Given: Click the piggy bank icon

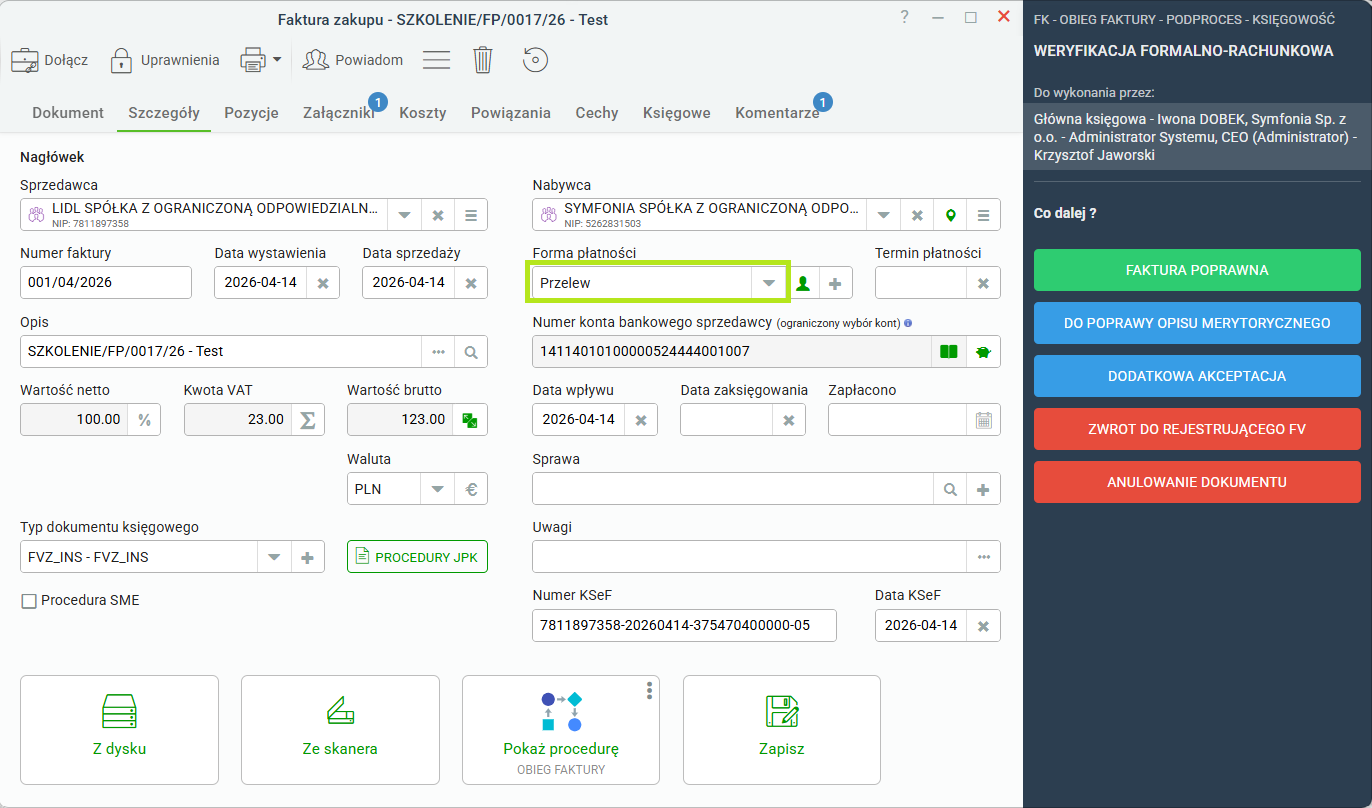Looking at the screenshot, I should click(983, 352).
